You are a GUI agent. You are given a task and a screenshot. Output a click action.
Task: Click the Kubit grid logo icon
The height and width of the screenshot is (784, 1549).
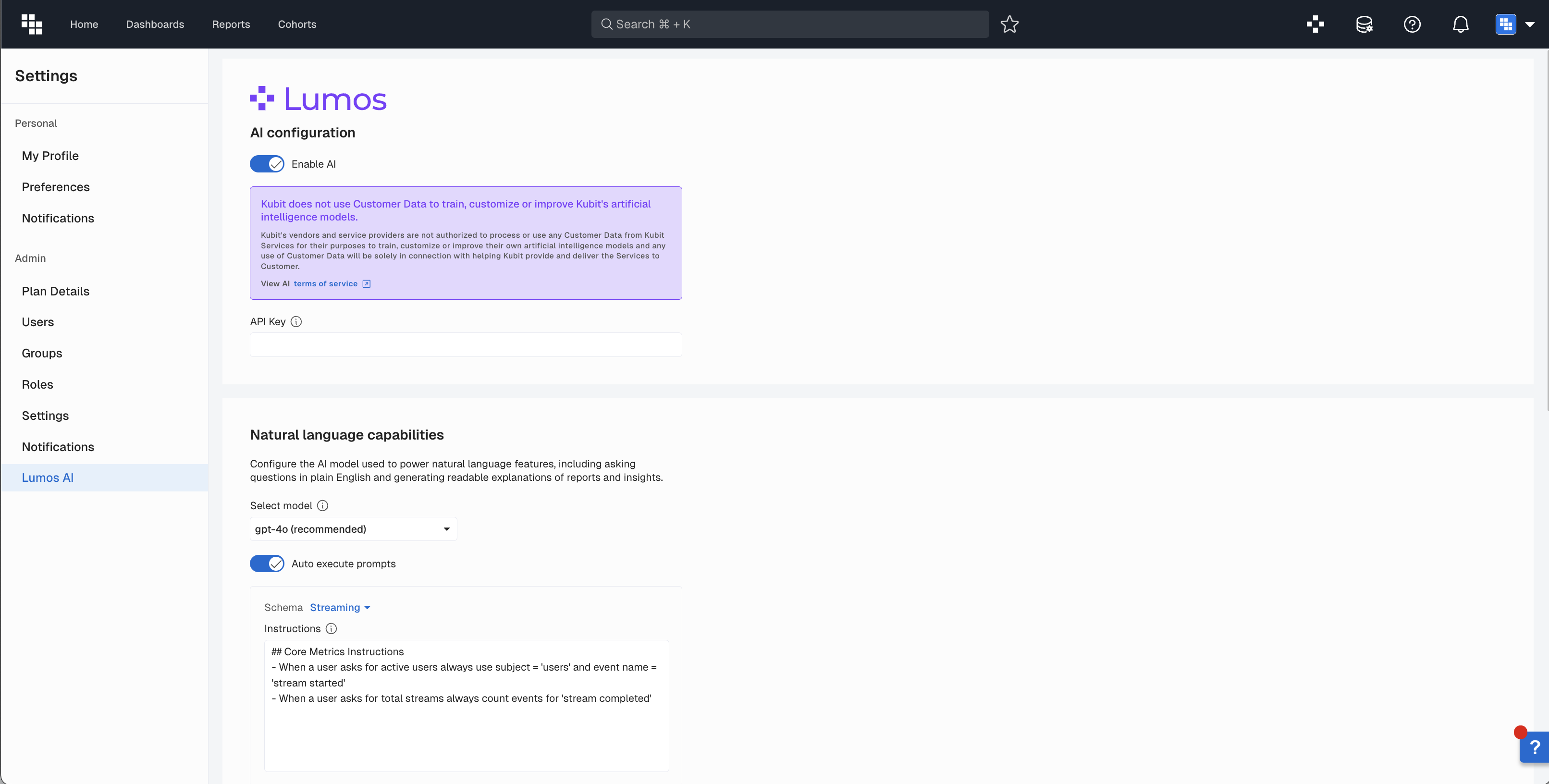31,24
